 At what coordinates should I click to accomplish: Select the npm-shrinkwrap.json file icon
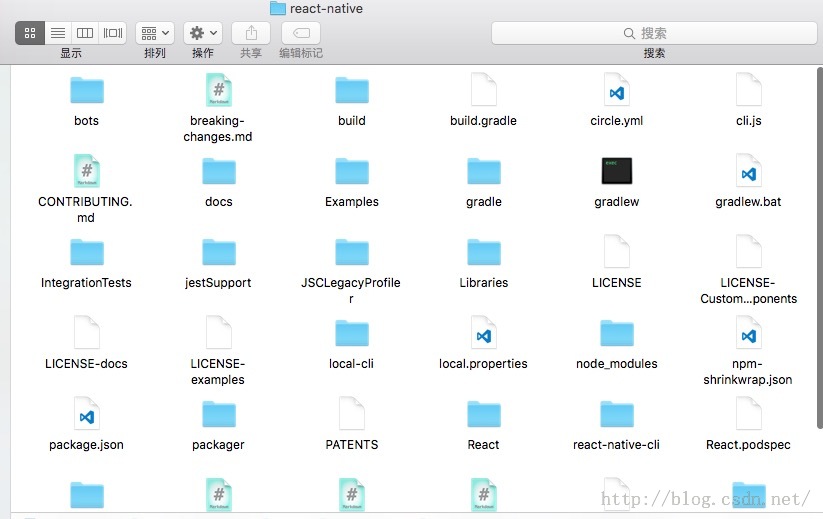tap(749, 333)
